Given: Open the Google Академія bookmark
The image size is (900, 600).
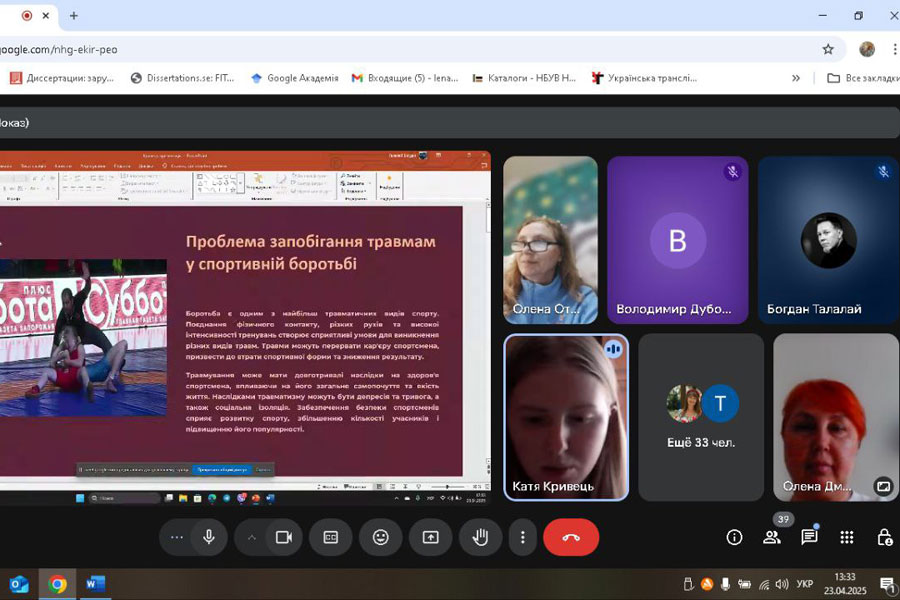Looking at the screenshot, I should tap(294, 78).
